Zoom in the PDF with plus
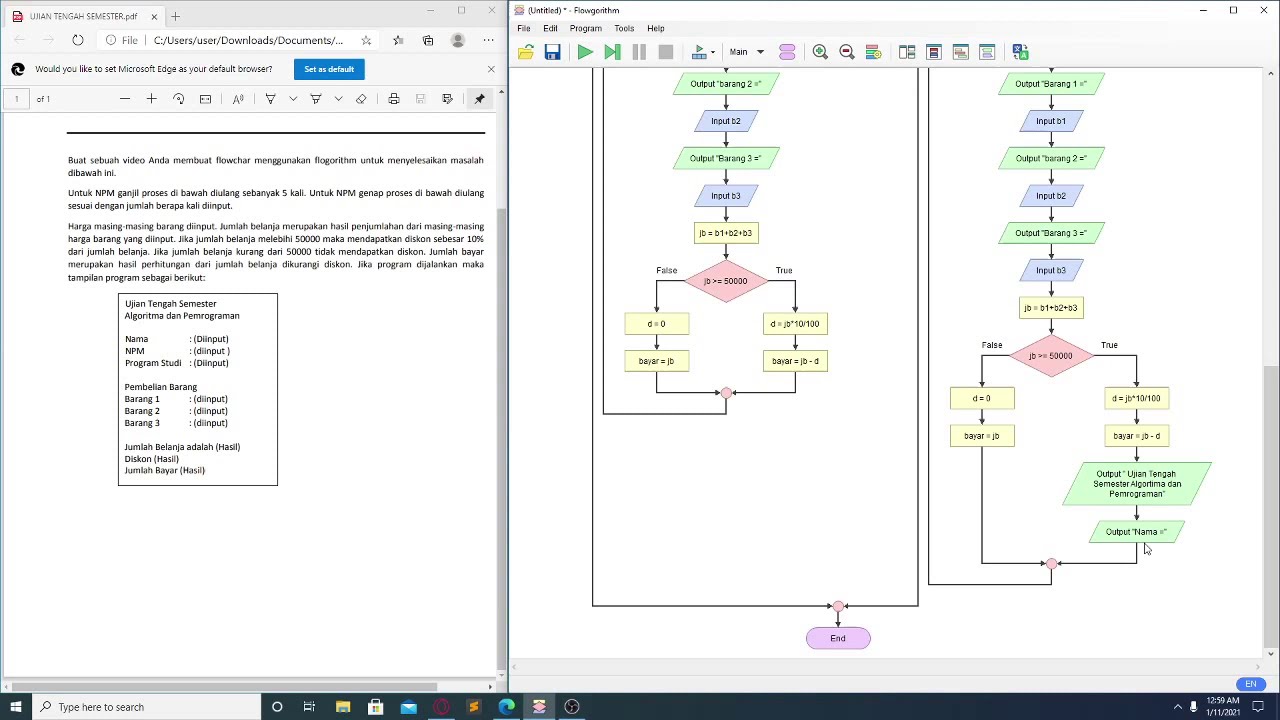Image resolution: width=1280 pixels, height=720 pixels. click(151, 99)
